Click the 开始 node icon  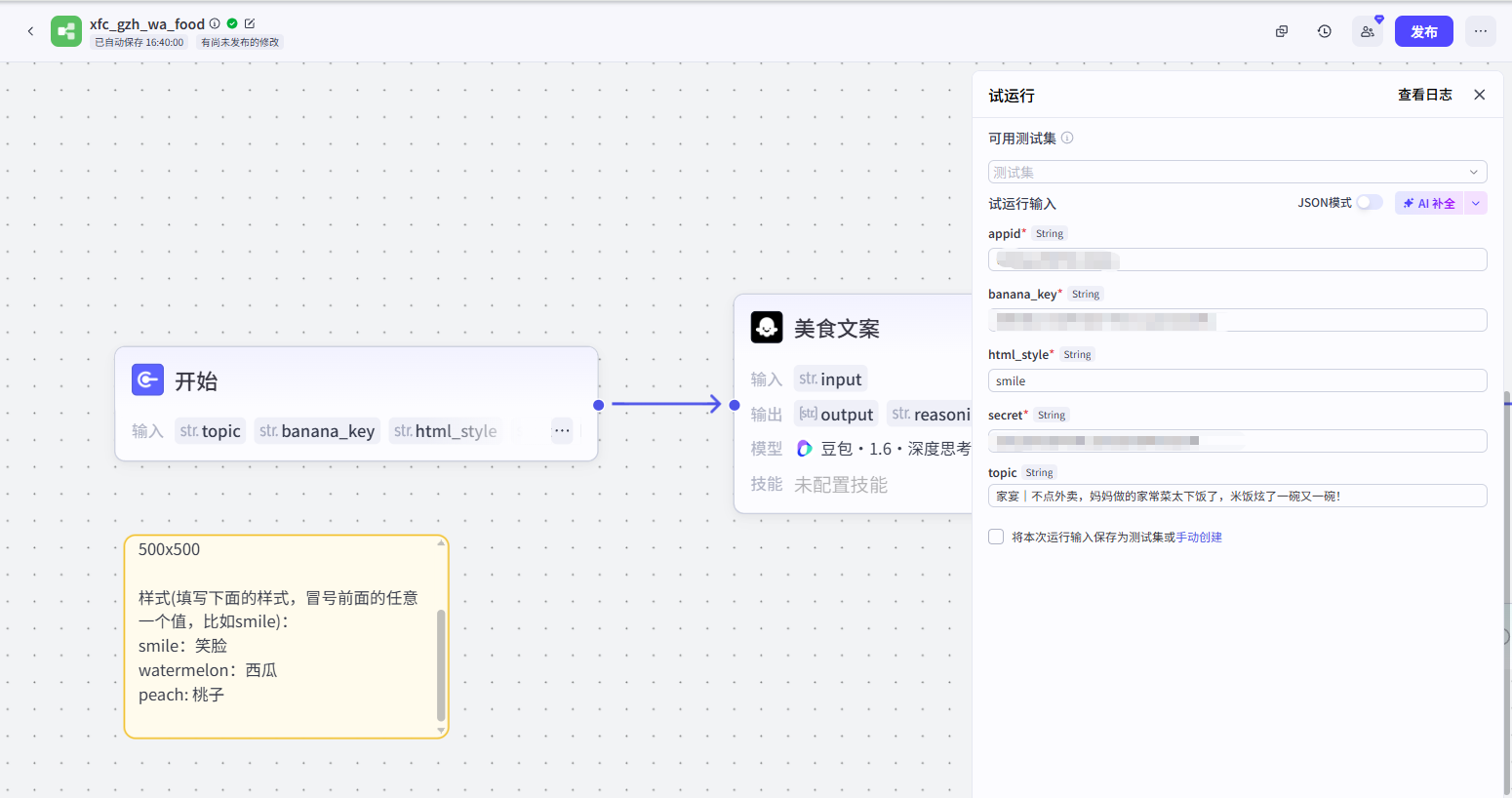coord(147,379)
